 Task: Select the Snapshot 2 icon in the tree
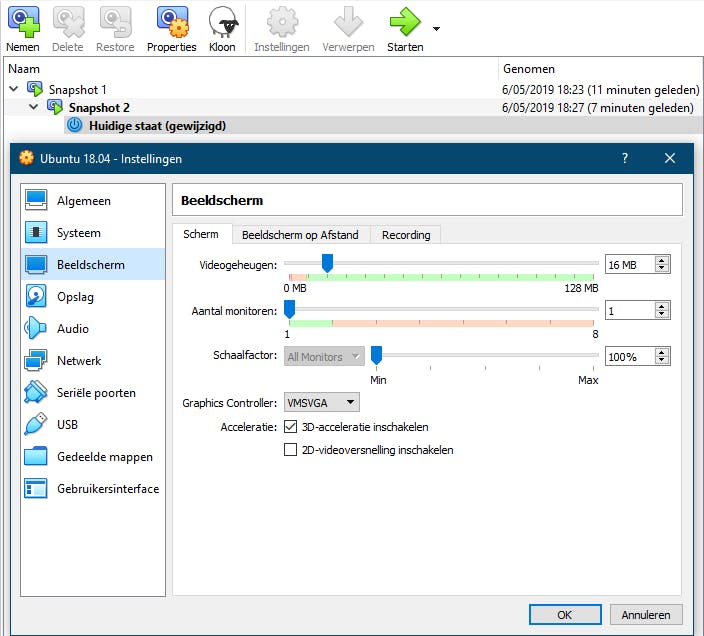(55, 107)
